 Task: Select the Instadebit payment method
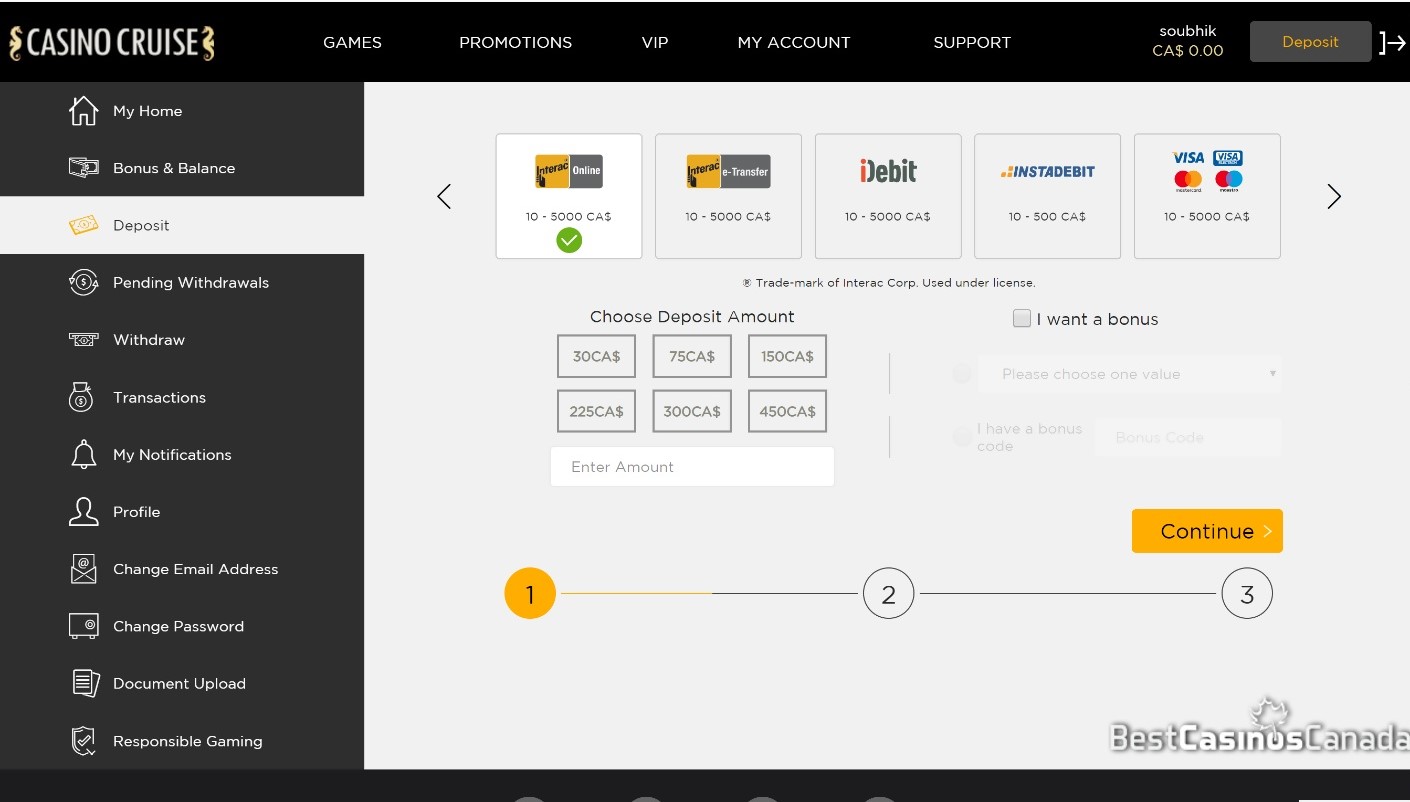pyautogui.click(x=1047, y=196)
